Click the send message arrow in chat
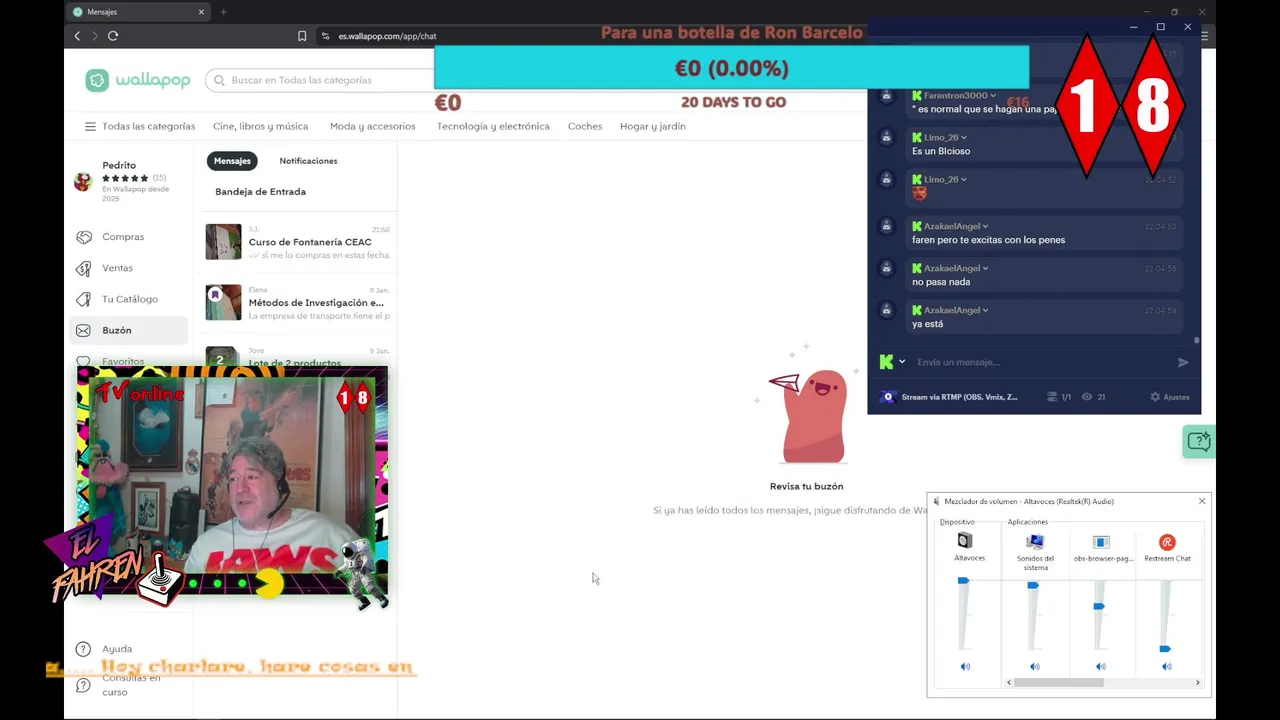 (1183, 362)
